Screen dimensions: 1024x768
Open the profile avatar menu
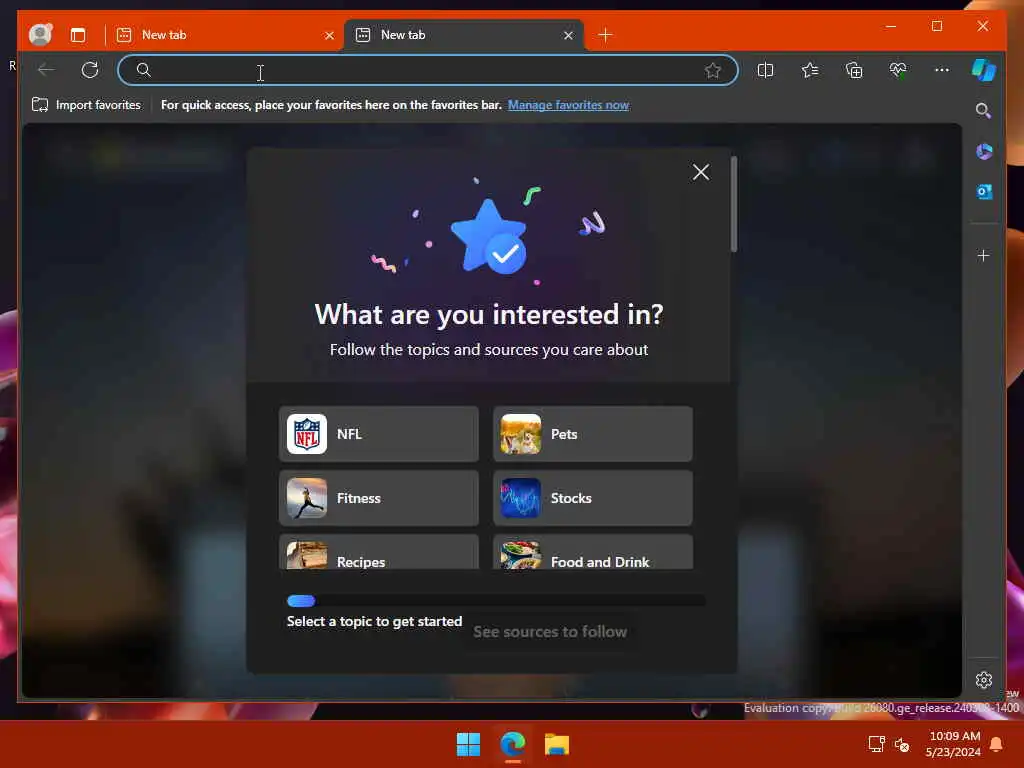coord(40,35)
